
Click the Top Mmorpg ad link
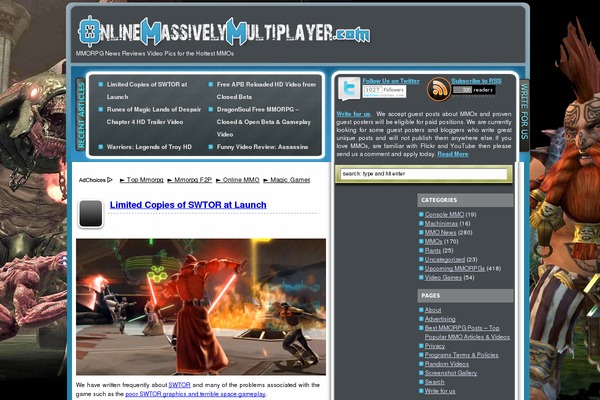tap(142, 180)
